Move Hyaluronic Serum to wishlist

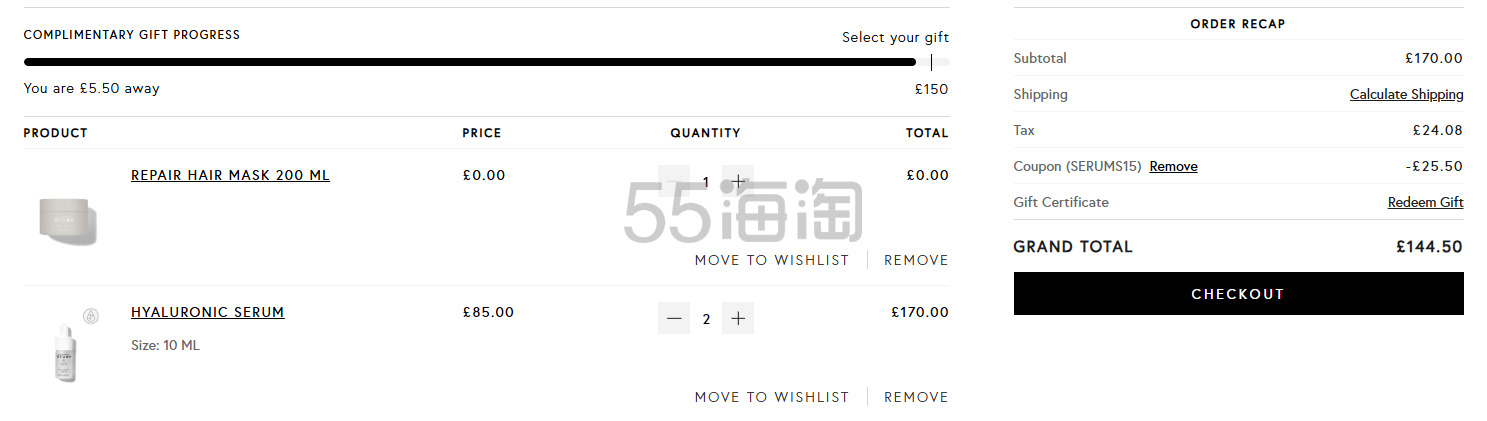tap(771, 397)
